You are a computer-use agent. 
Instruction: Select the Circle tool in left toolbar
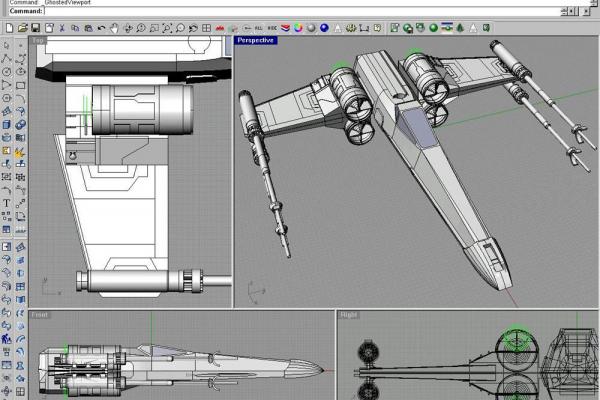tap(7, 72)
